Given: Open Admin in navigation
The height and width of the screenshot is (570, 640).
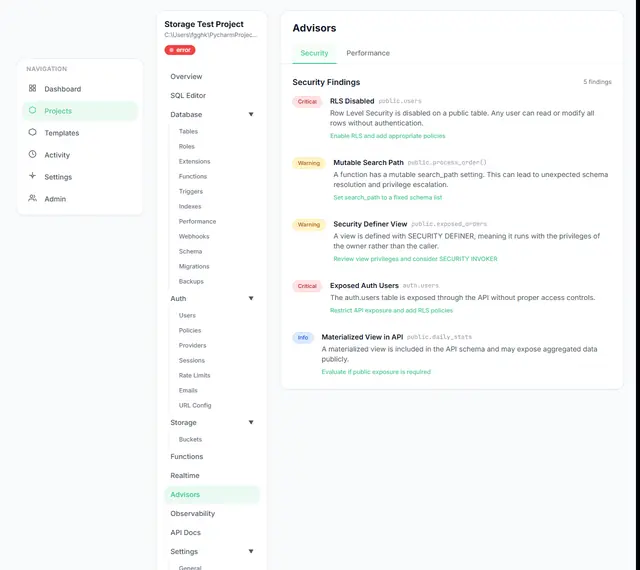Looking at the screenshot, I should (80, 199).
